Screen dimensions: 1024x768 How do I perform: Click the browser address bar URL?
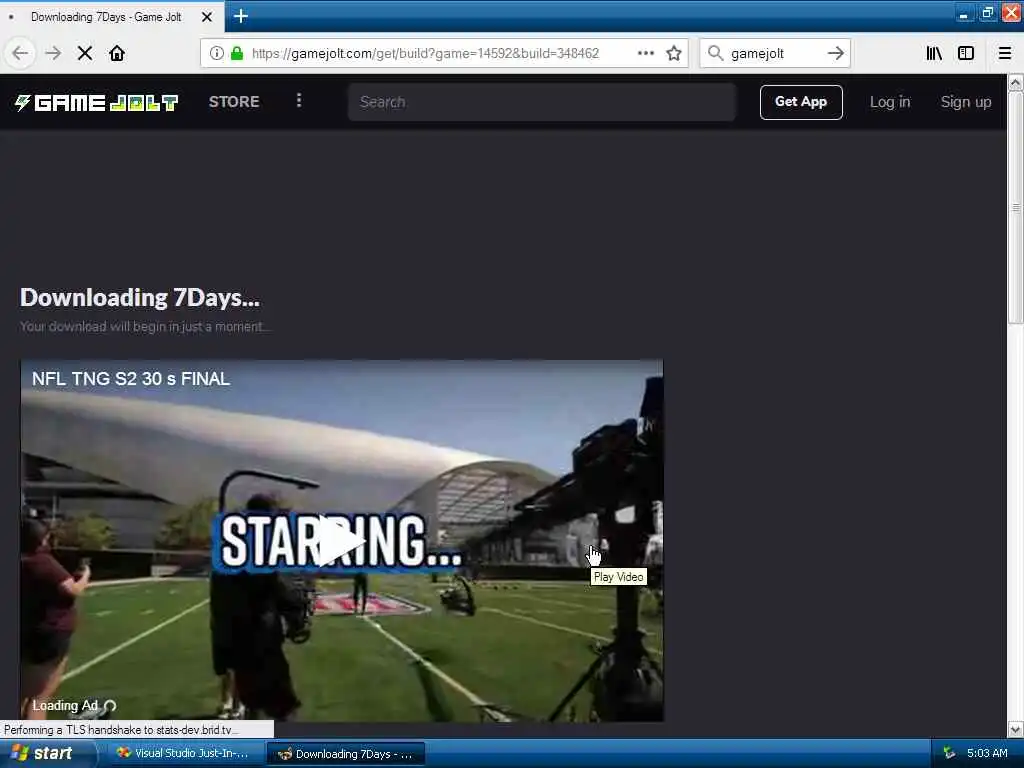coord(425,54)
